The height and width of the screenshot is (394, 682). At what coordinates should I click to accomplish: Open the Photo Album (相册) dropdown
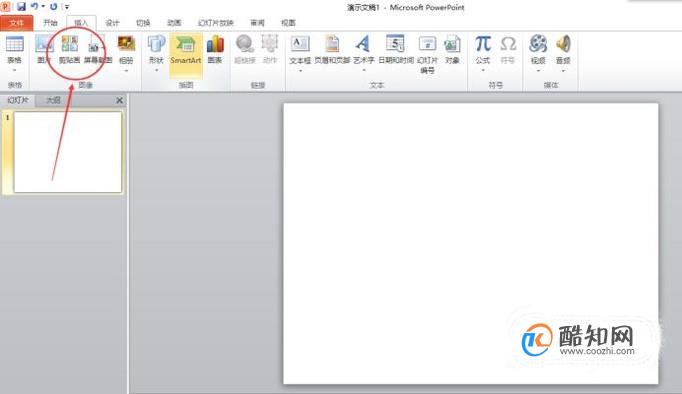[126, 70]
